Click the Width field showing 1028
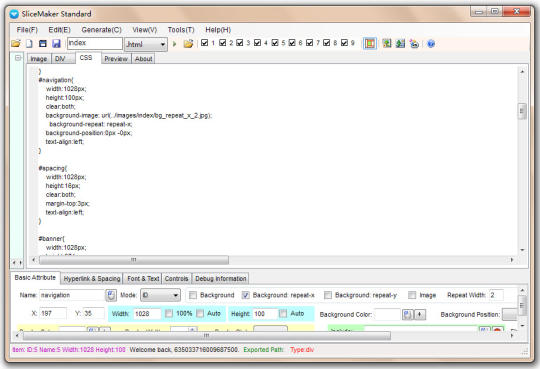This screenshot has height=369, width=540. pyautogui.click(x=147, y=314)
